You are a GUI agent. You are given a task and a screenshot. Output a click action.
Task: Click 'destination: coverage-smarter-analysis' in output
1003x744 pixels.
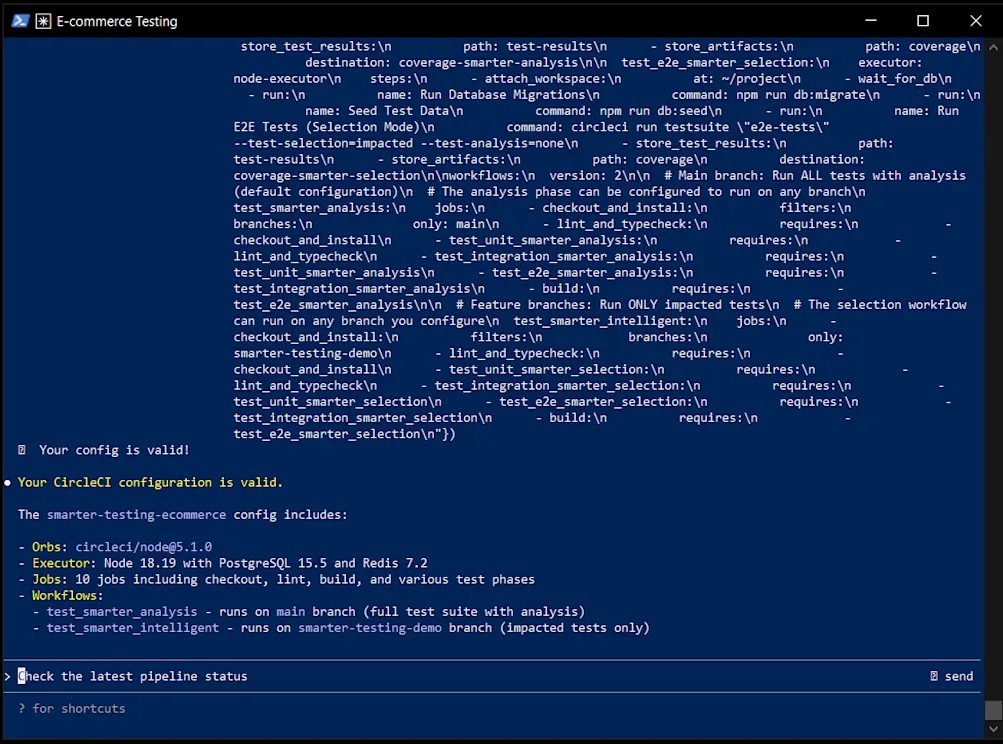tap(441, 63)
